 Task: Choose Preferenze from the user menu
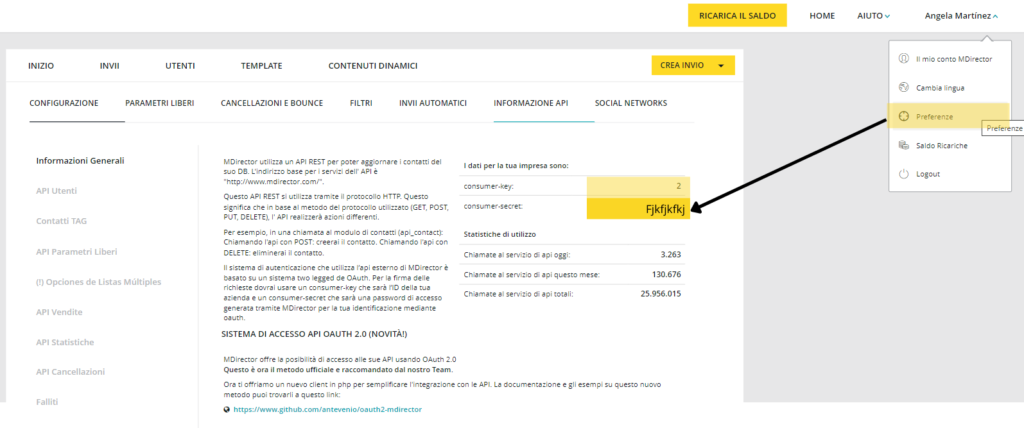934,117
